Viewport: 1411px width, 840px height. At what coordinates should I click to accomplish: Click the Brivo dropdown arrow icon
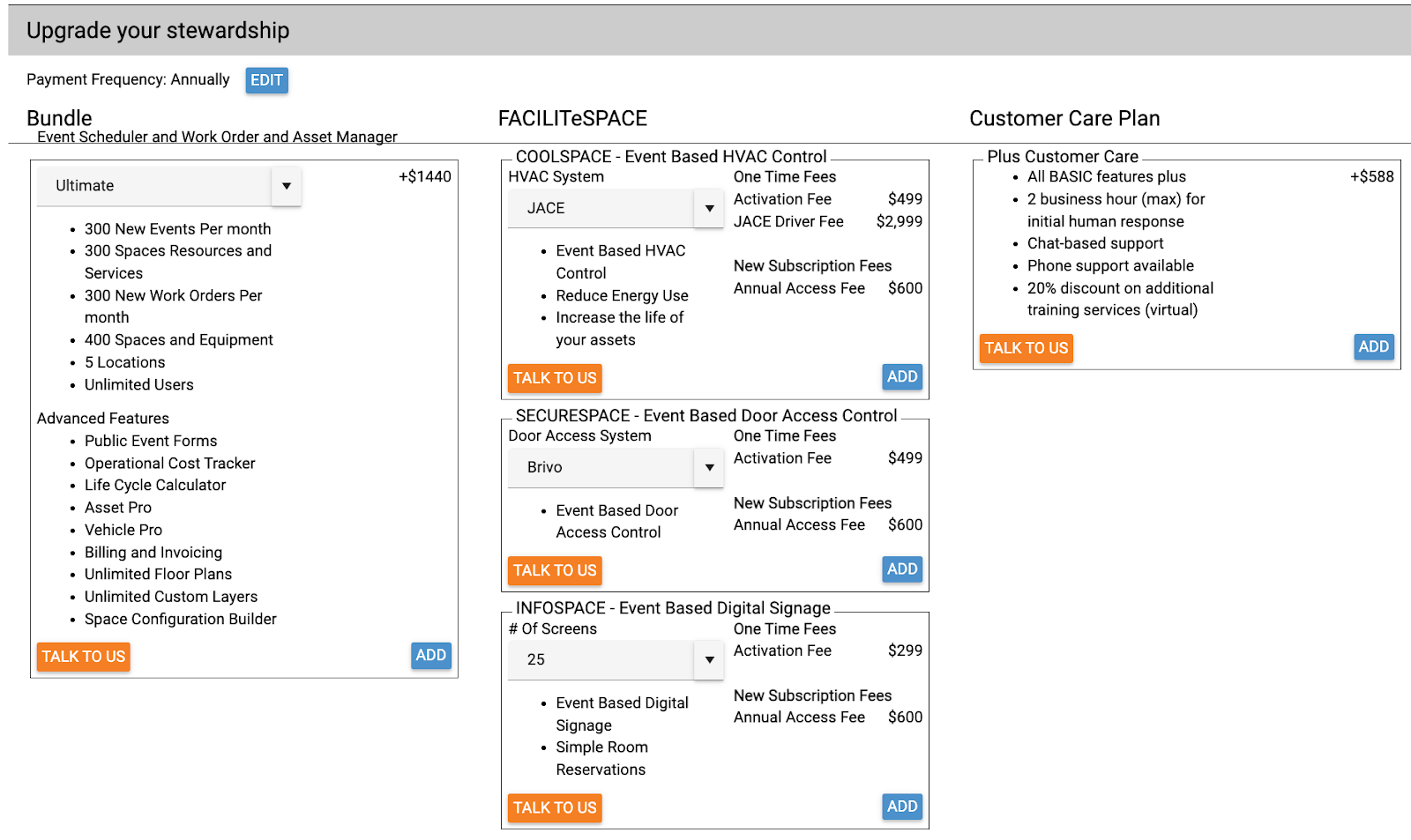tap(709, 468)
